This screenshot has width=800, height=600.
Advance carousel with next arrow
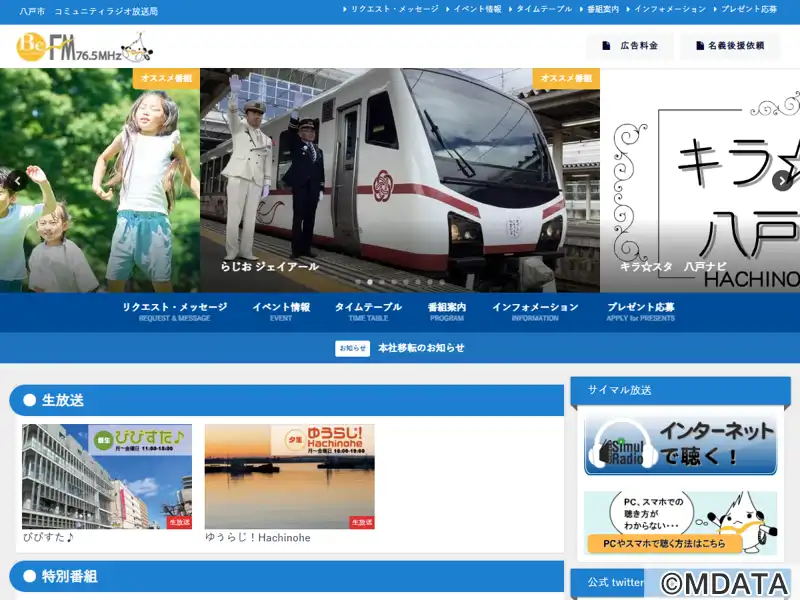(782, 181)
